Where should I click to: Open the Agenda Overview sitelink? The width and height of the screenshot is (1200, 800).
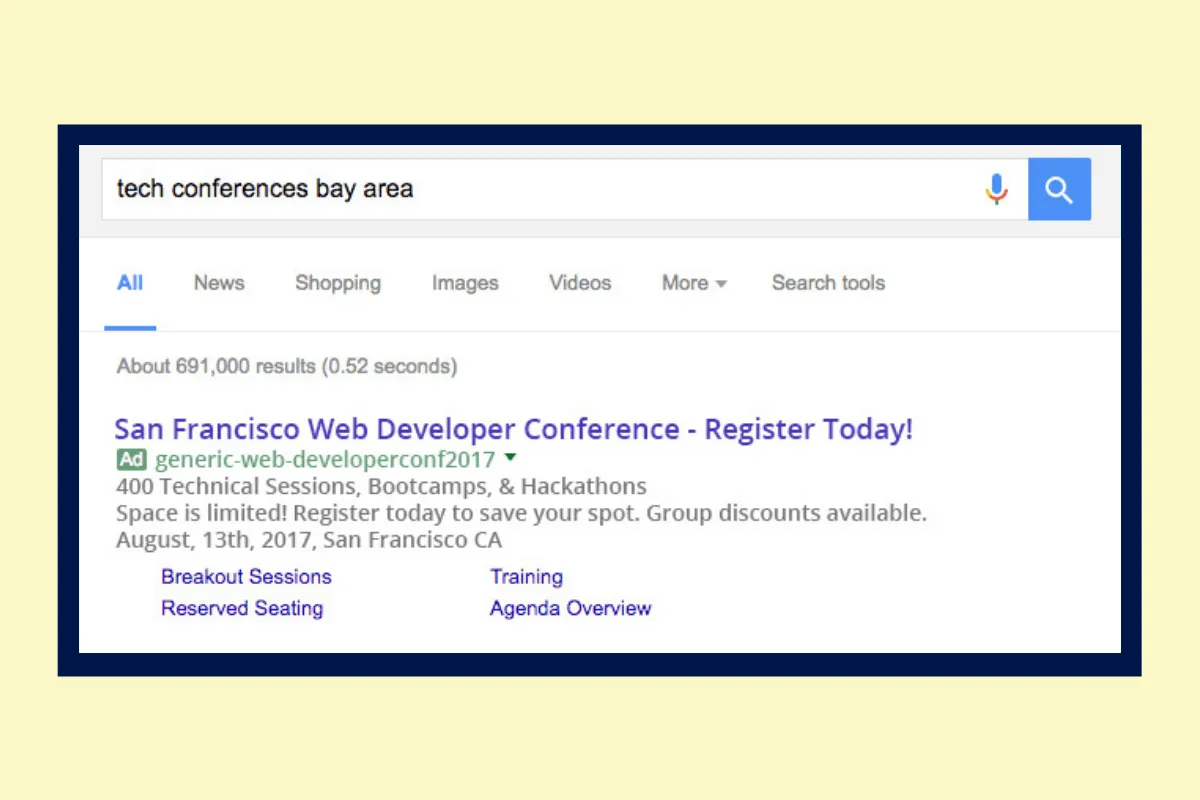pyautogui.click(x=570, y=608)
